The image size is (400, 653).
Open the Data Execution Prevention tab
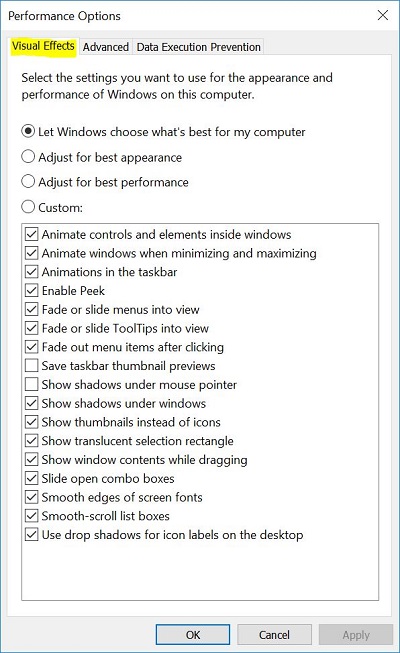[x=198, y=47]
